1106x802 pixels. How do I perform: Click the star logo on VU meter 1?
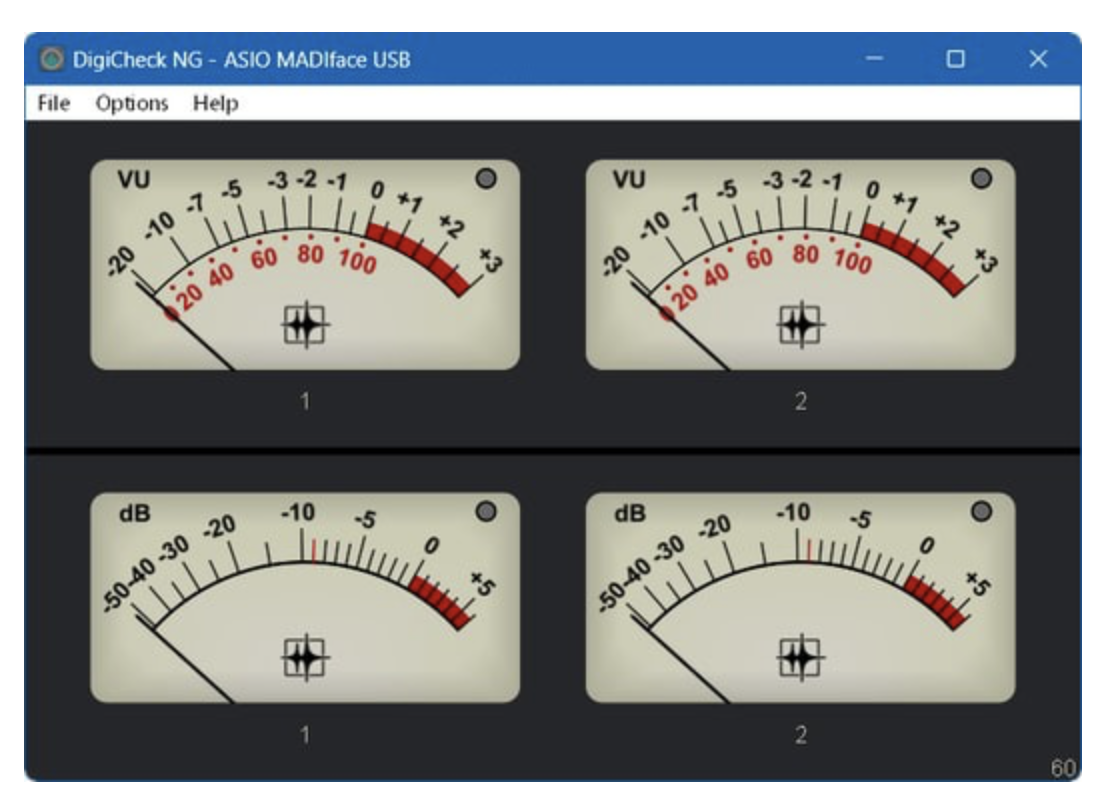[305, 324]
